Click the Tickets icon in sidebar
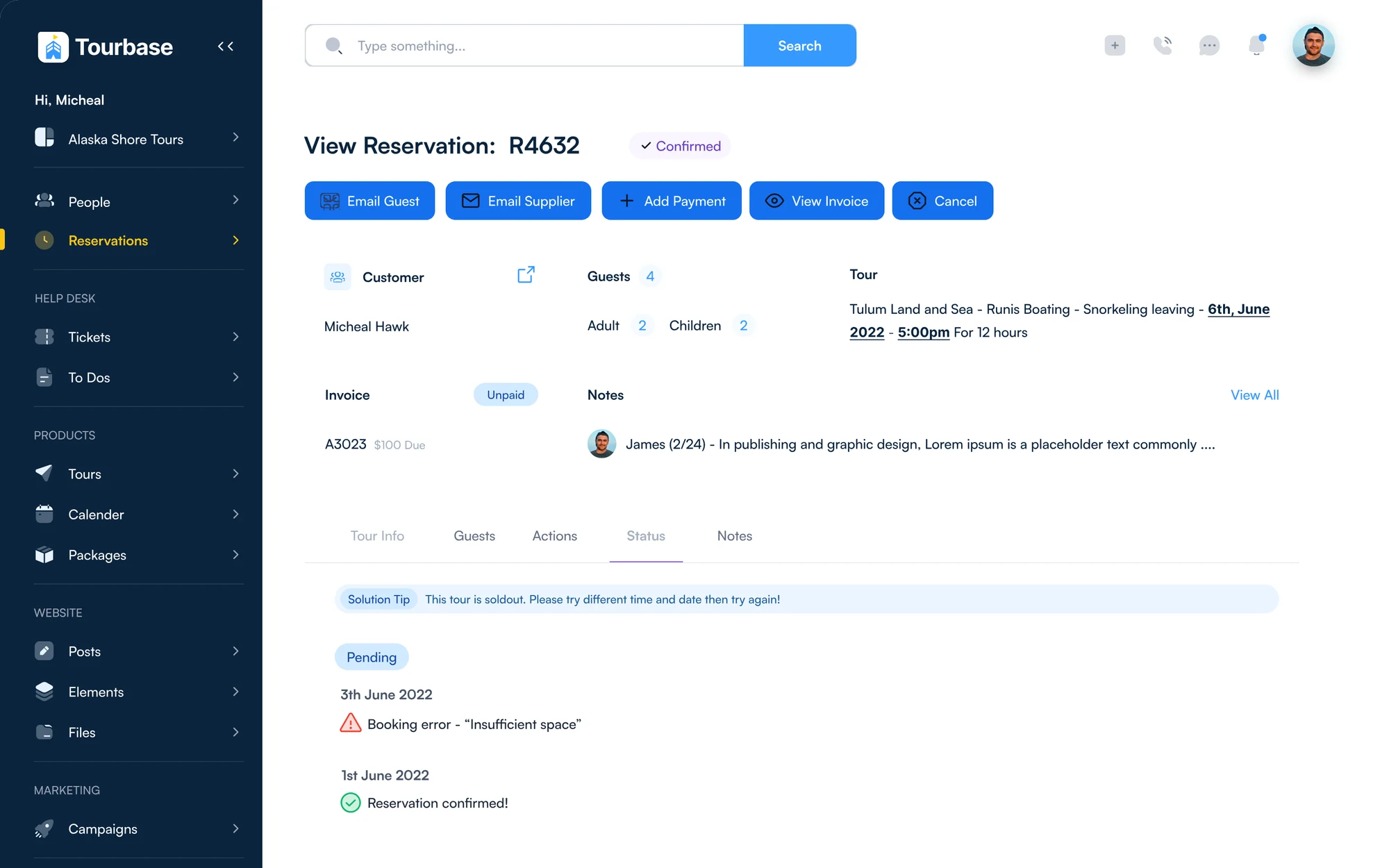Image resolution: width=1389 pixels, height=868 pixels. click(x=44, y=337)
